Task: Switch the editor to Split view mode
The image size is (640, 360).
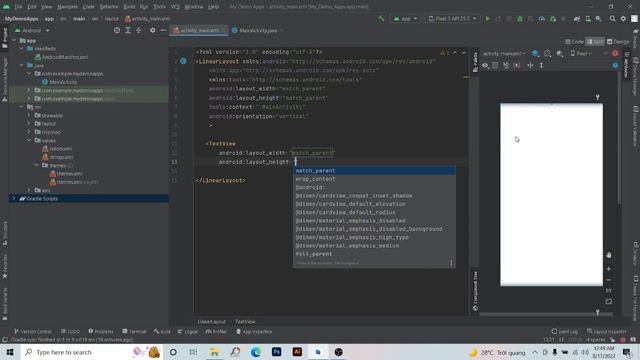Action: pos(595,42)
